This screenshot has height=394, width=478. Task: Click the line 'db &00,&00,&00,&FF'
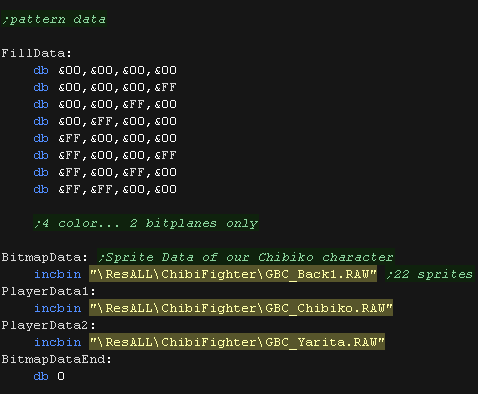(105, 87)
